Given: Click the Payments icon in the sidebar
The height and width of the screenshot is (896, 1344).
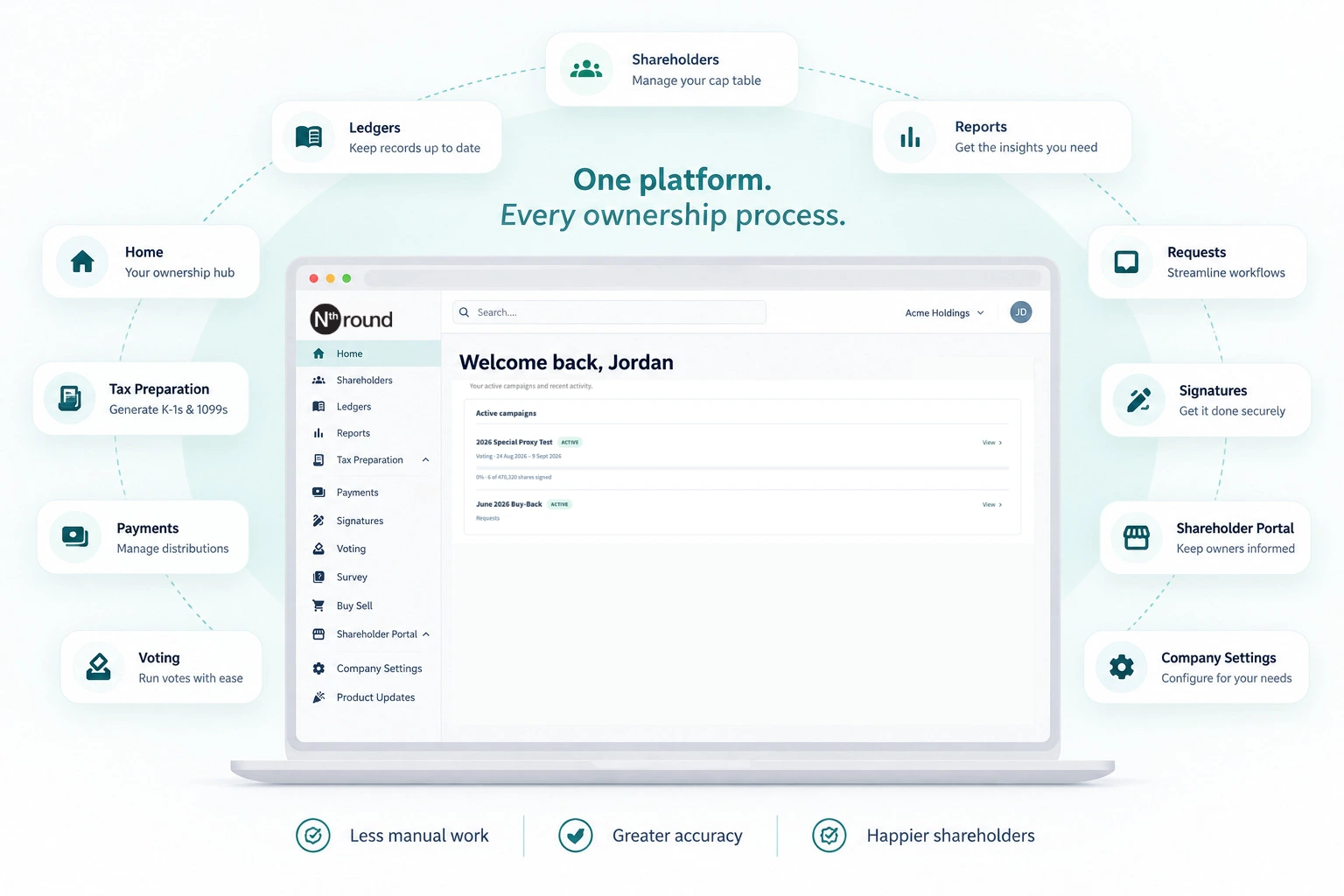Looking at the screenshot, I should click(x=318, y=493).
